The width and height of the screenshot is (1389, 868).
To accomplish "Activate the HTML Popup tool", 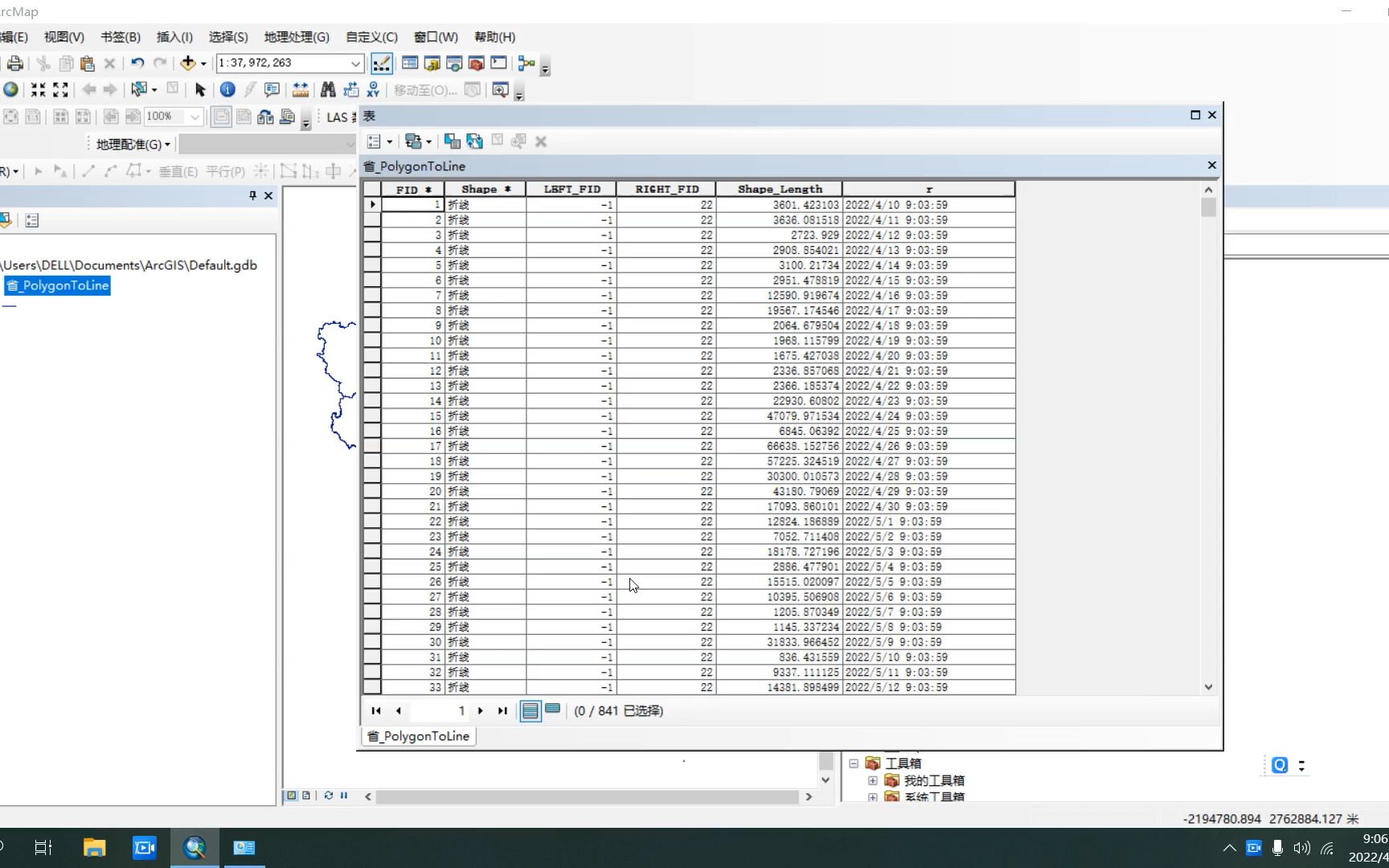I will (272, 90).
